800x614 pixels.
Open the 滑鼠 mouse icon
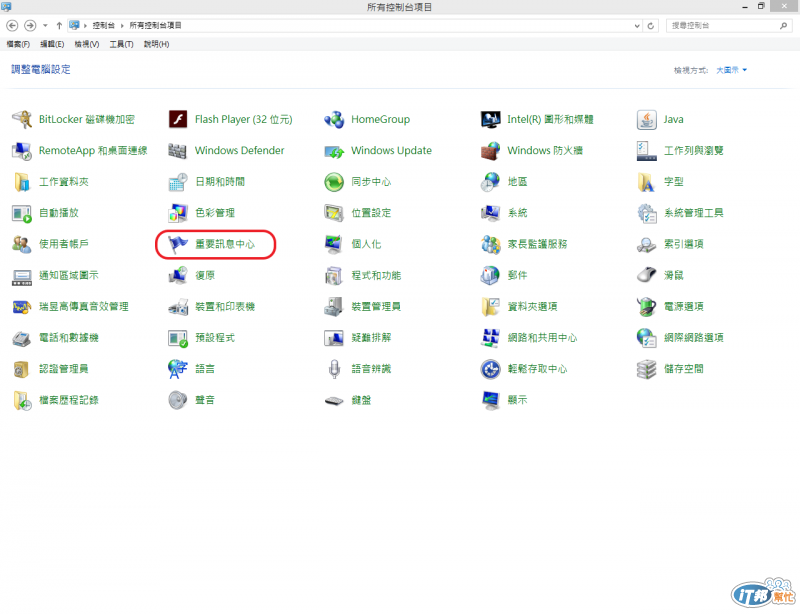[x=646, y=276]
